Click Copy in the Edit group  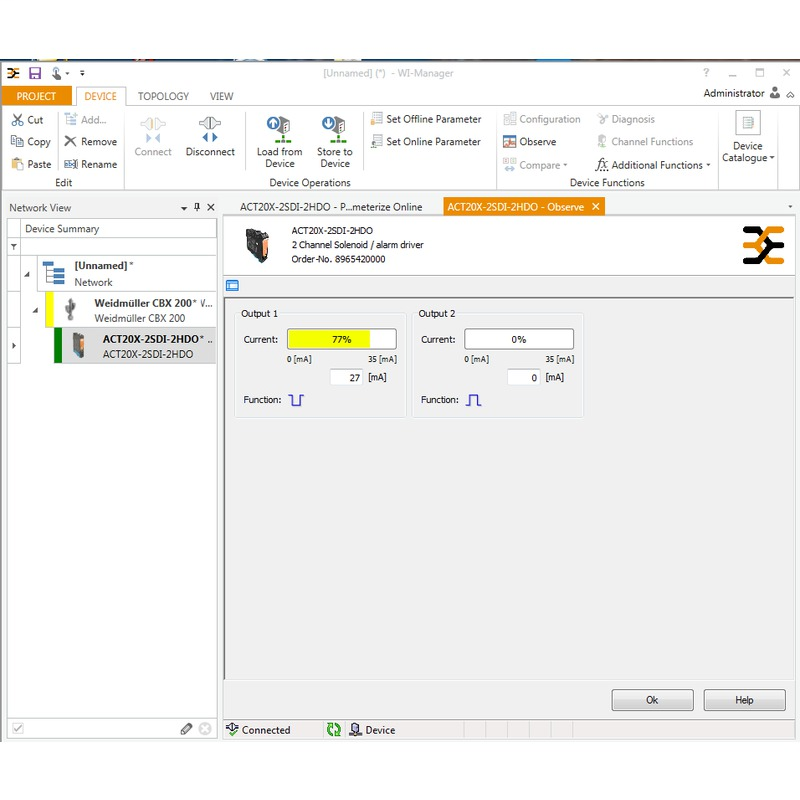31,142
